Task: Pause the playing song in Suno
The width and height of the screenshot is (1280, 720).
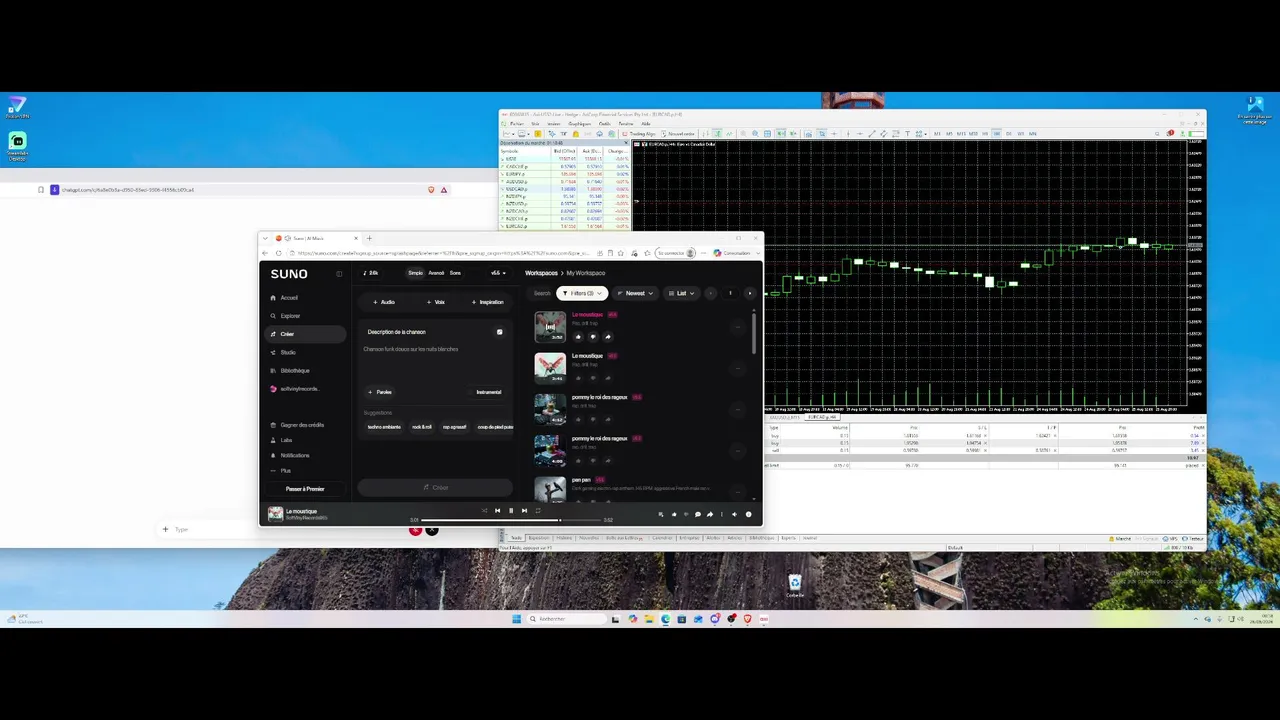Action: [x=510, y=511]
